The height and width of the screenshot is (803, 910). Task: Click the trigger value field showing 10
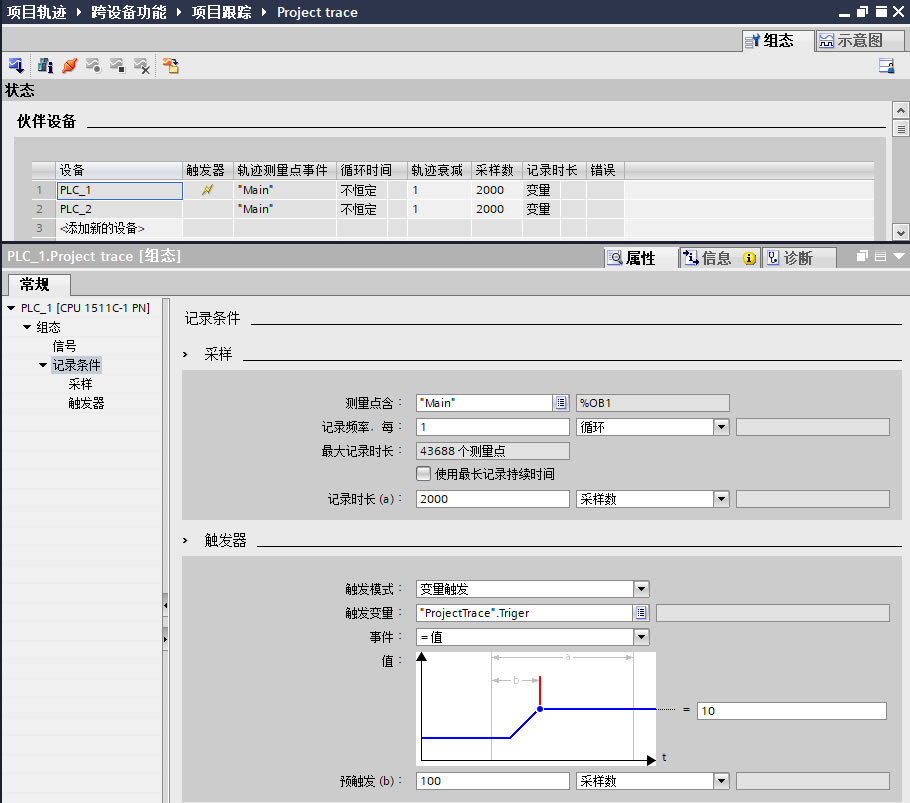(x=791, y=710)
